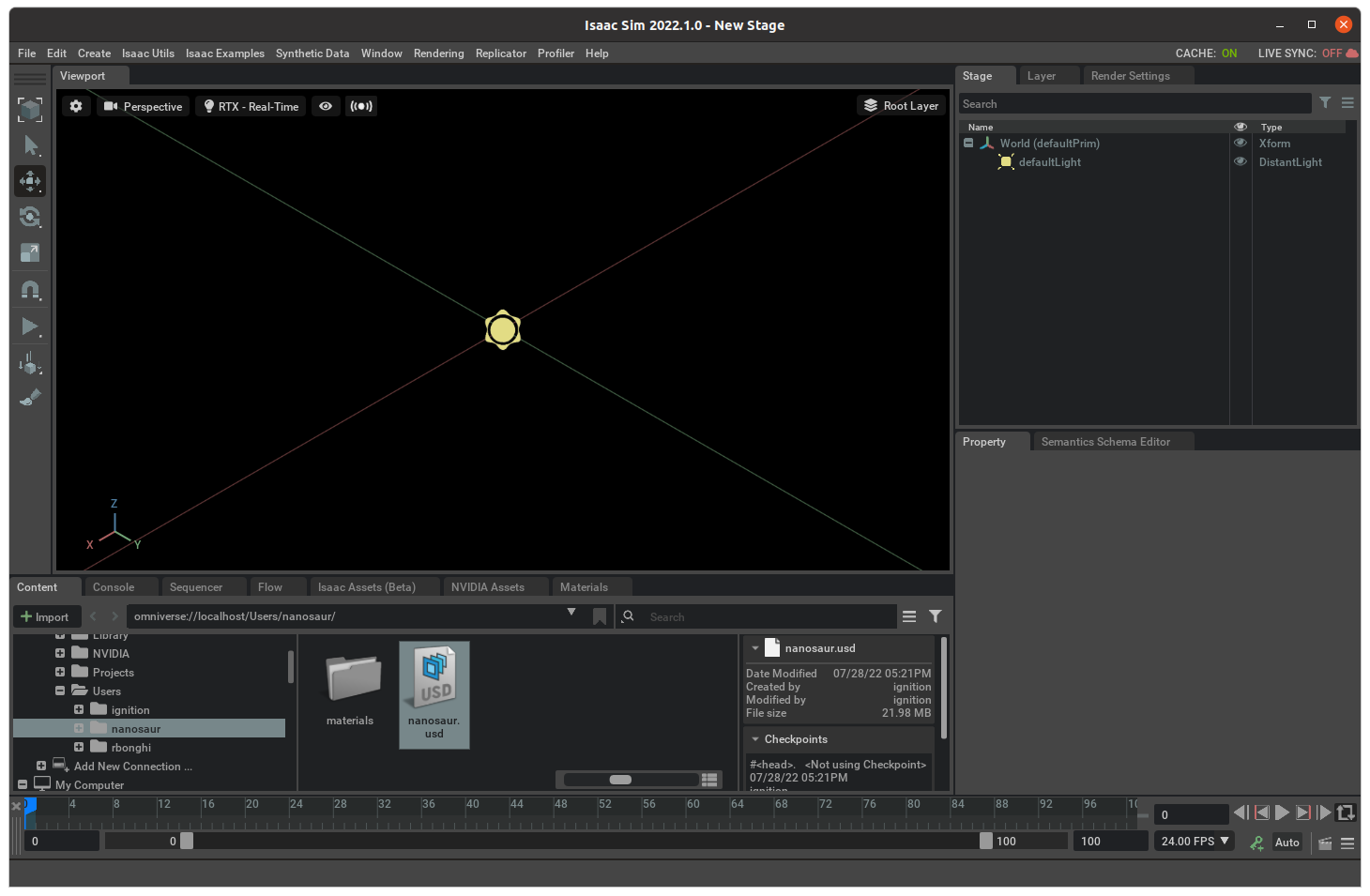Toggle CACHE ON indicator
The image size is (1370, 896).
(1206, 53)
